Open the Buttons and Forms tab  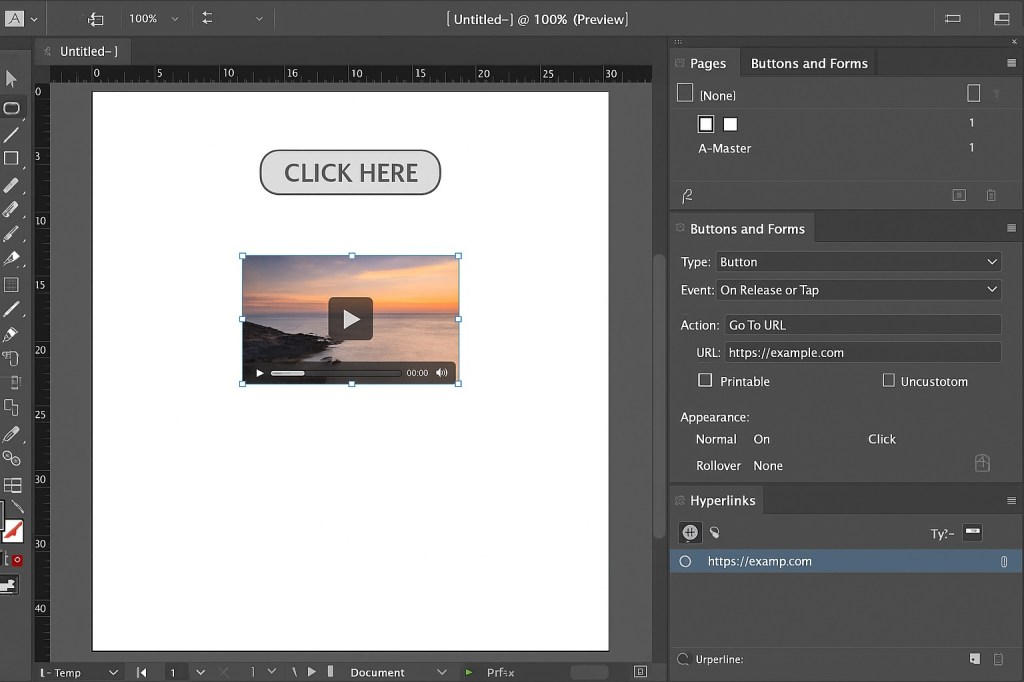(x=808, y=63)
